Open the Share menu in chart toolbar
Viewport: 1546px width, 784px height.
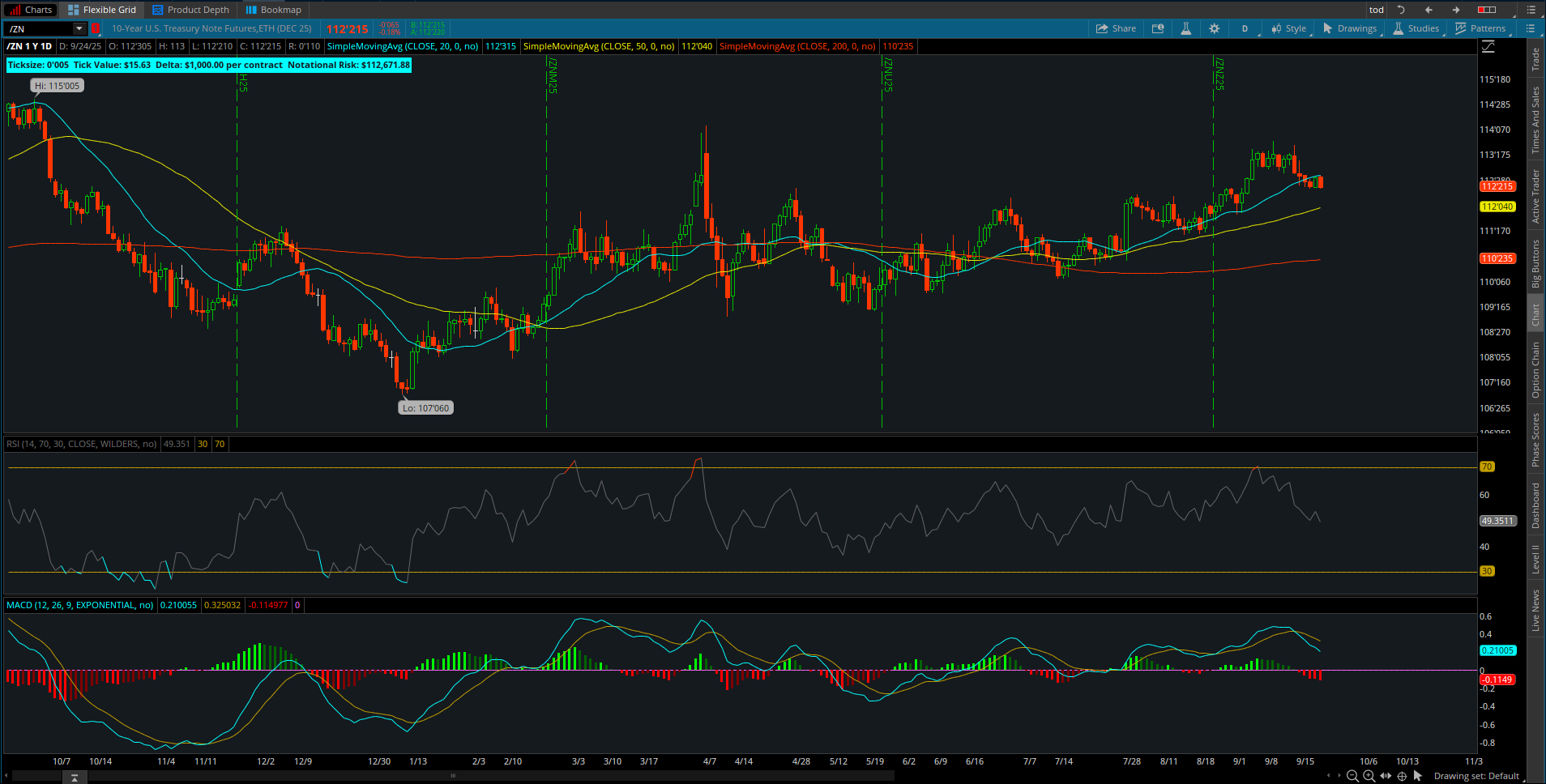click(1116, 28)
